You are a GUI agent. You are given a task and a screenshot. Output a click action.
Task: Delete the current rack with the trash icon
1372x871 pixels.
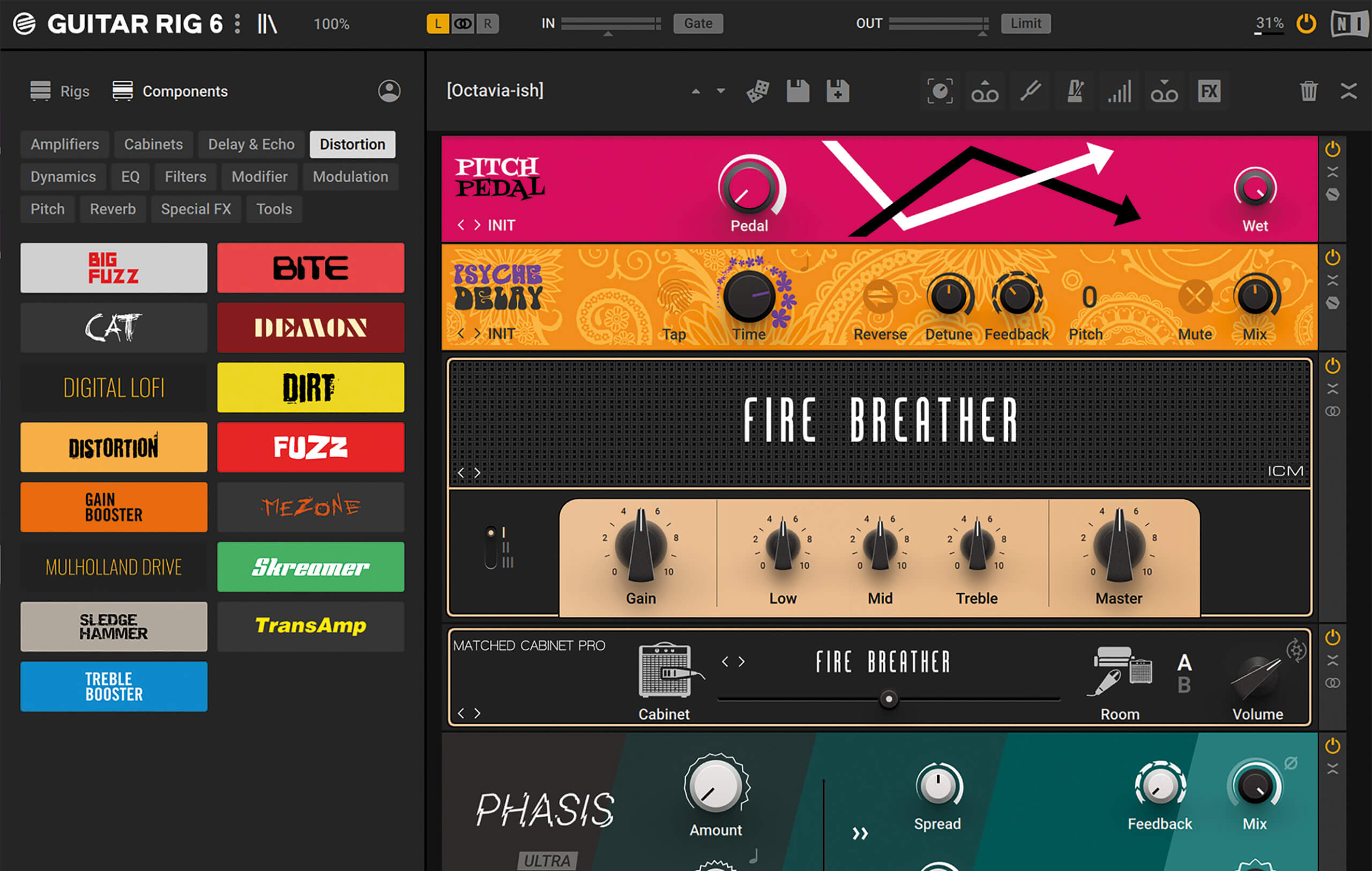pyautogui.click(x=1309, y=91)
